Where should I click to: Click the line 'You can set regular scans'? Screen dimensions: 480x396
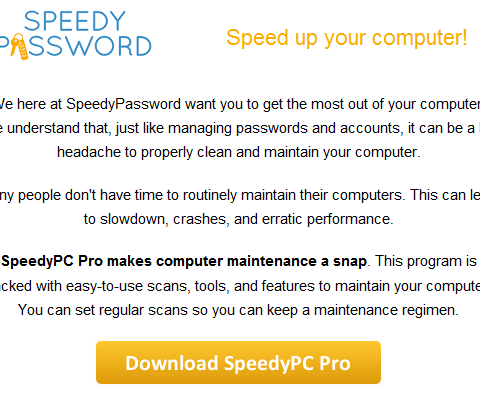[238, 310]
